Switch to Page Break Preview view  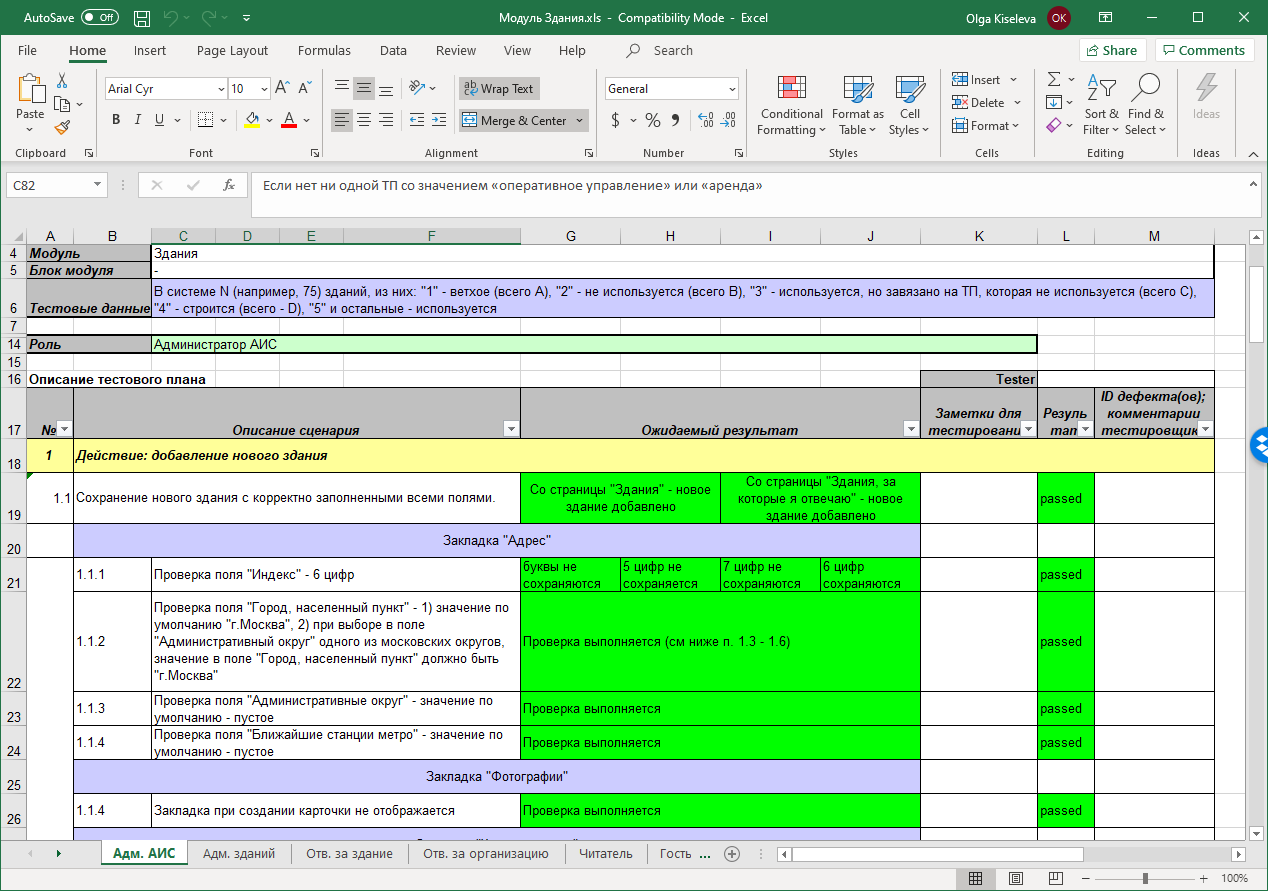click(x=1056, y=878)
